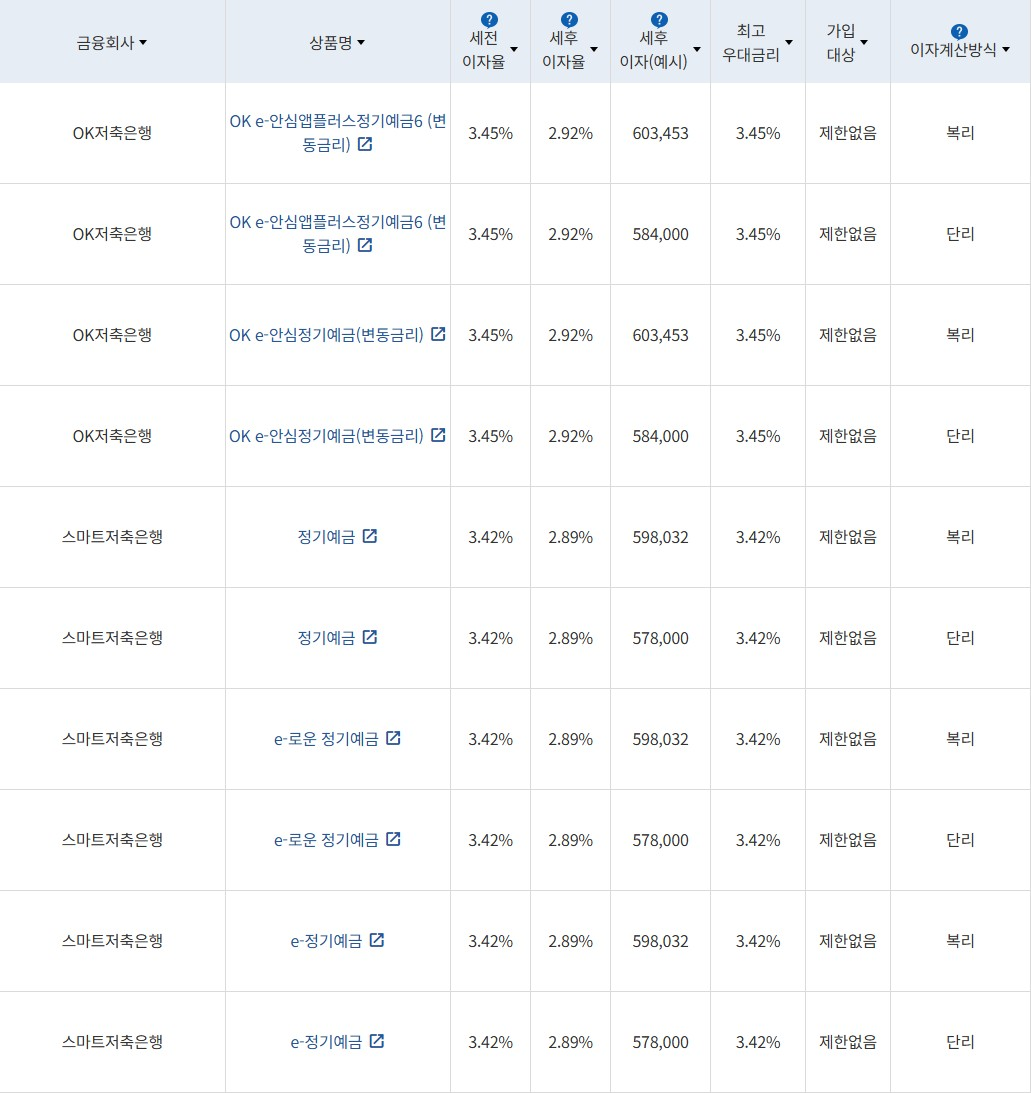1031x1093 pixels.
Task: Select the 603,453 interest value in first row
Action: pyautogui.click(x=661, y=132)
